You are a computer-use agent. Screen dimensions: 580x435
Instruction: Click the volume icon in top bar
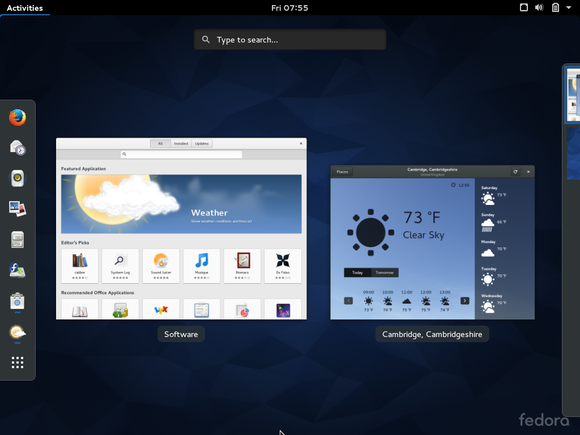(539, 7)
